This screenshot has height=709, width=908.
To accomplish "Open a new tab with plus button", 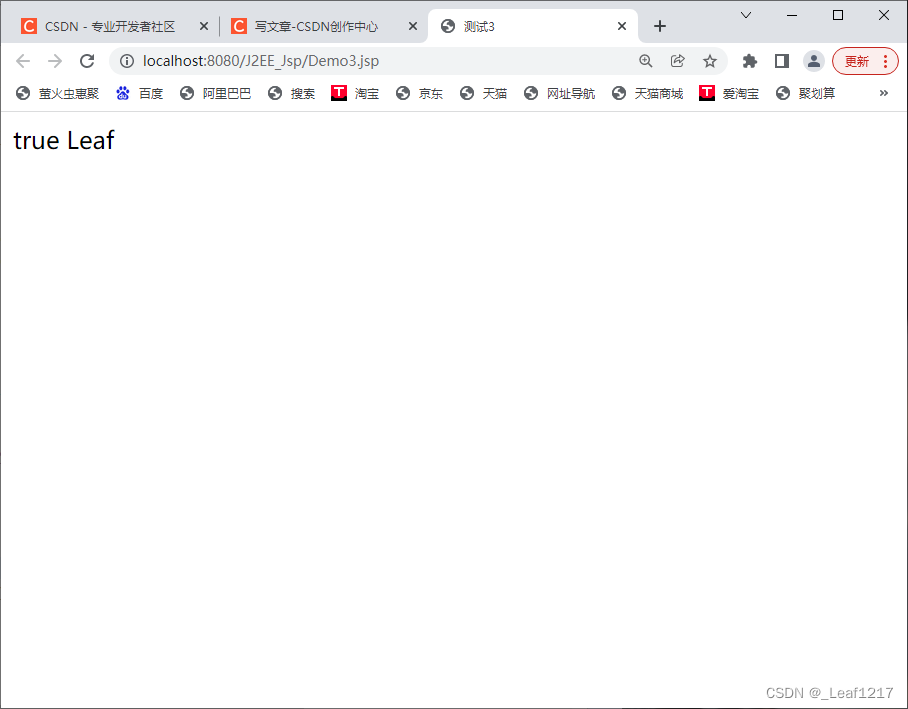I will [660, 26].
